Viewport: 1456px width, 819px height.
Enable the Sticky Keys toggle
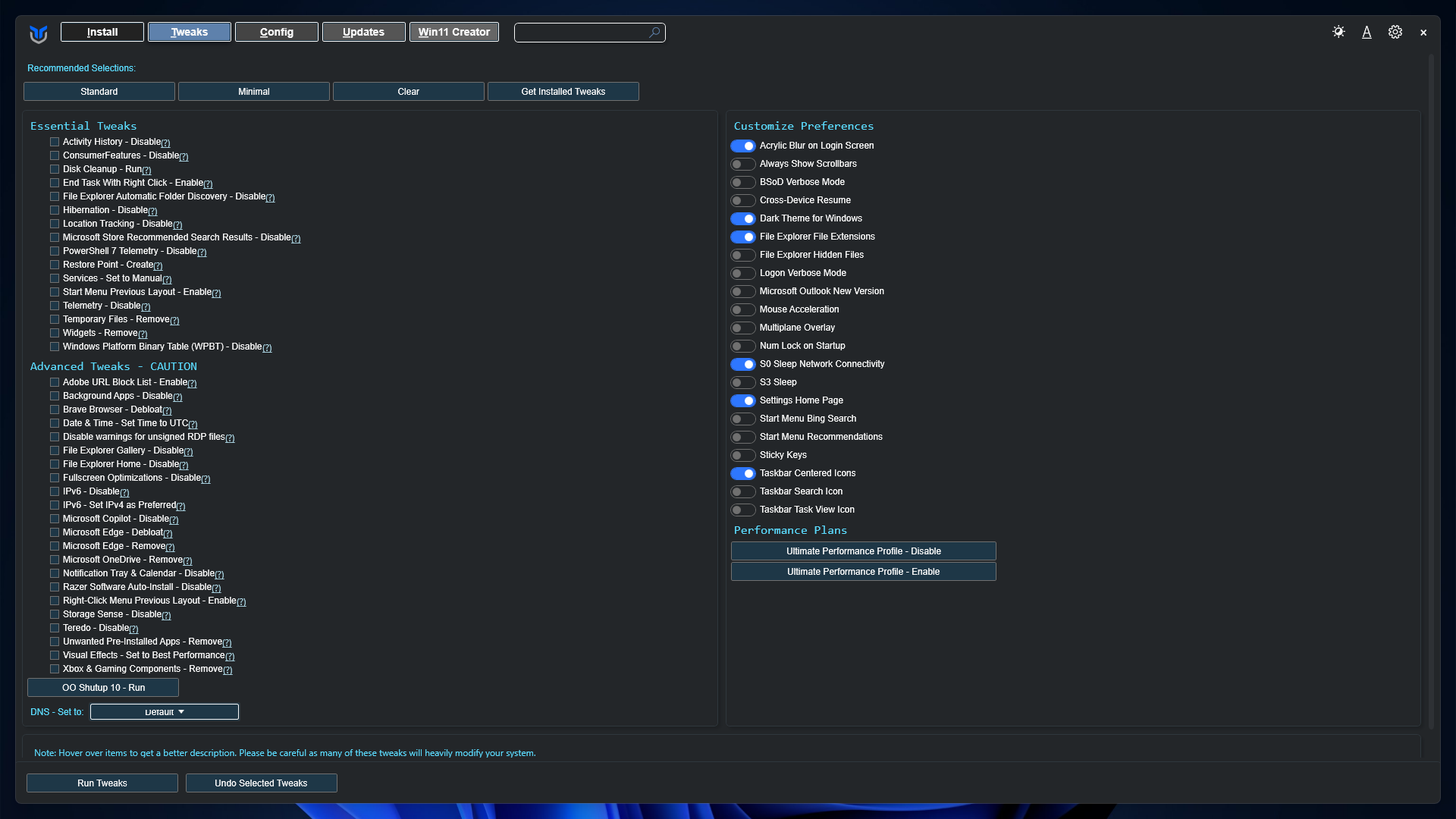(743, 455)
